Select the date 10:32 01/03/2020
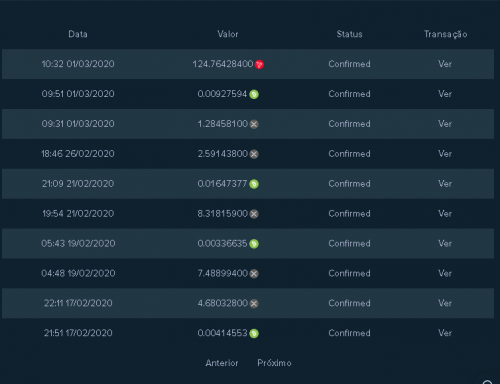Screen dimensions: 500x384 coord(78,64)
